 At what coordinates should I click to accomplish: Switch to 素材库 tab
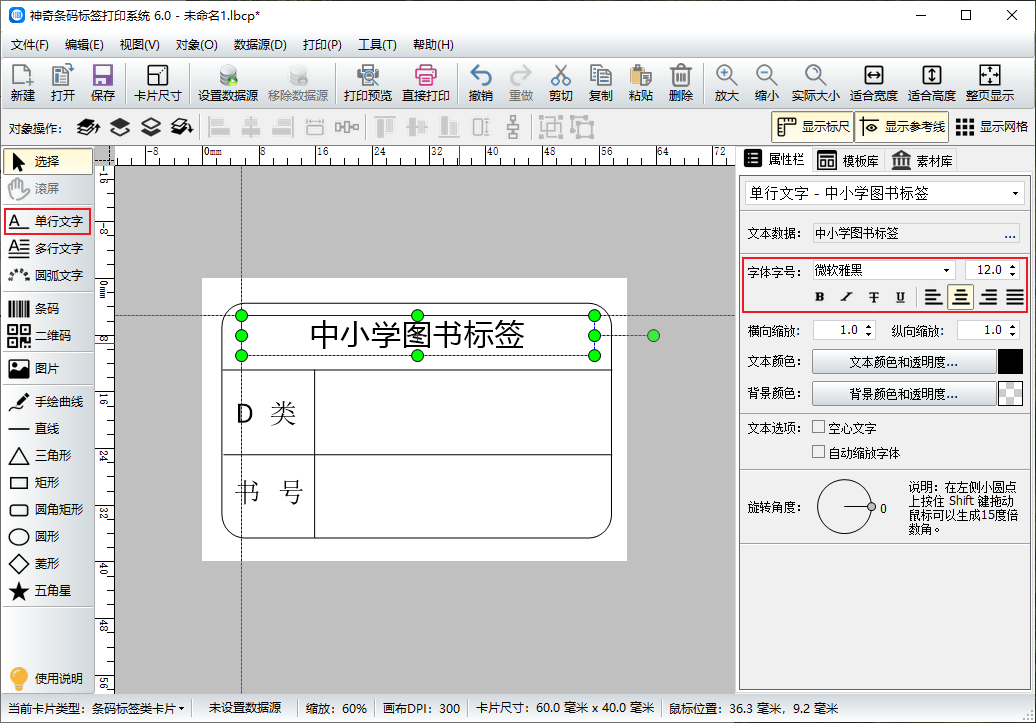(x=922, y=161)
